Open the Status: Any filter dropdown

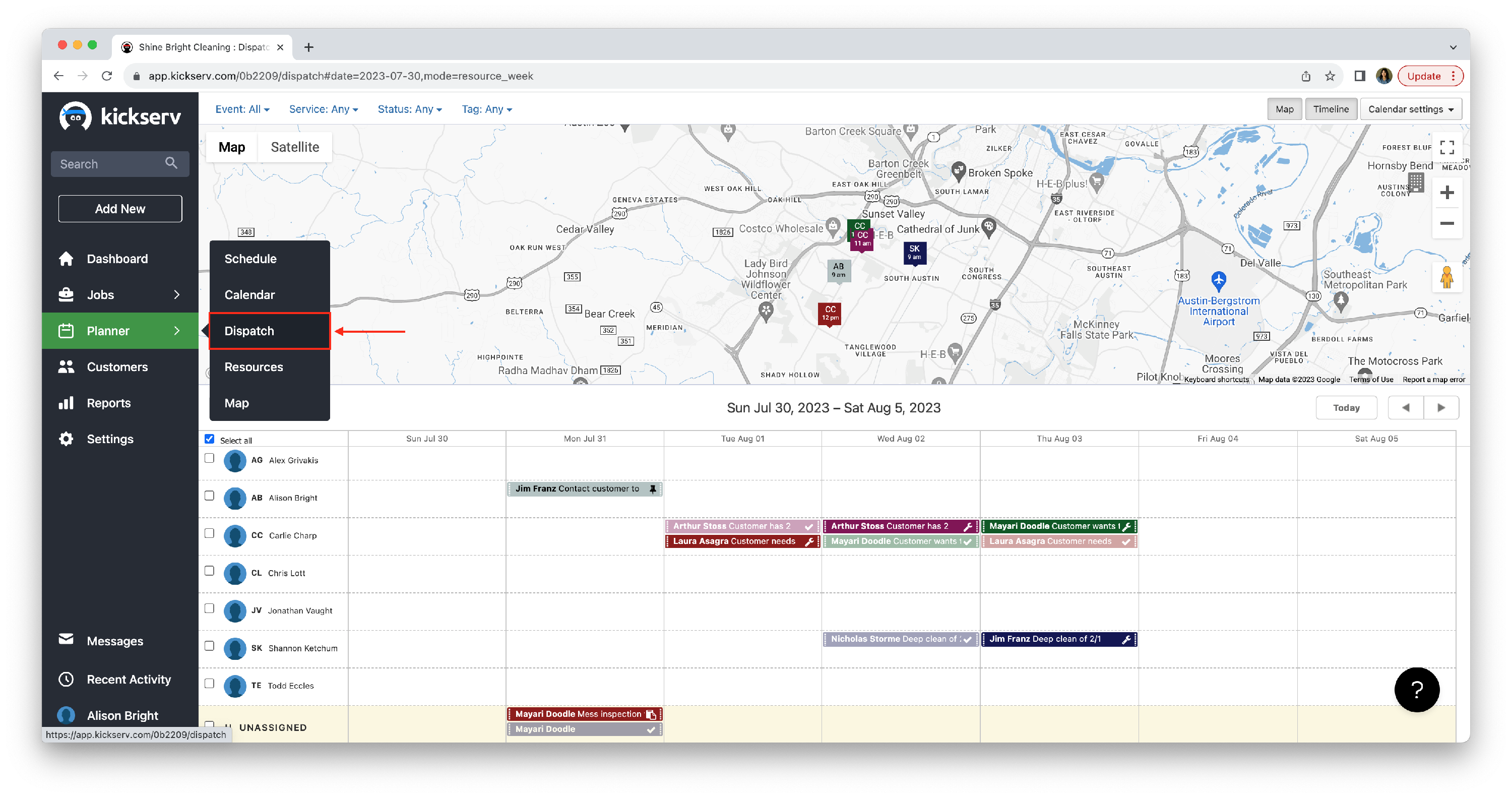[x=409, y=109]
